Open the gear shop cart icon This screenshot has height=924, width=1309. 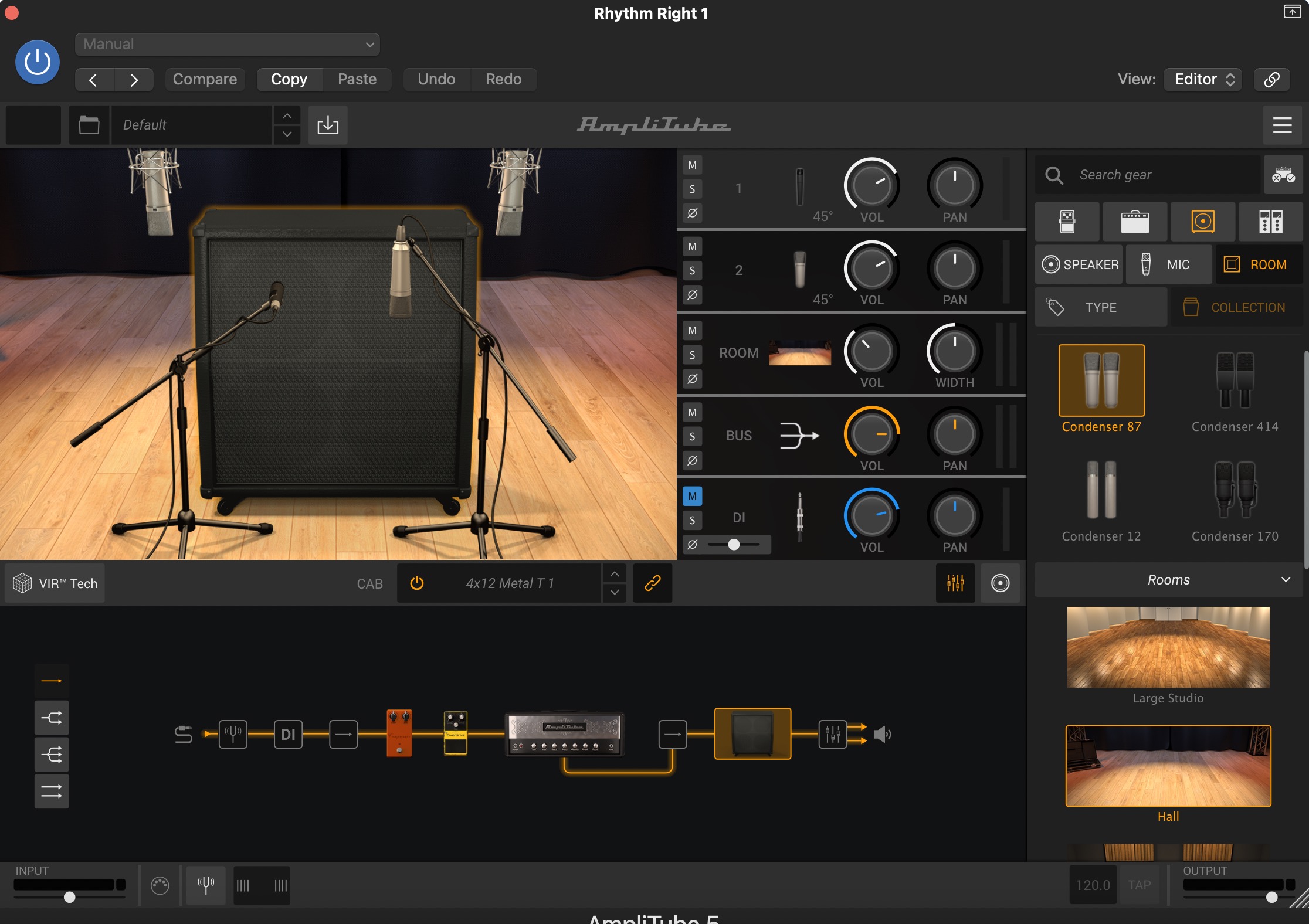pos(1283,175)
